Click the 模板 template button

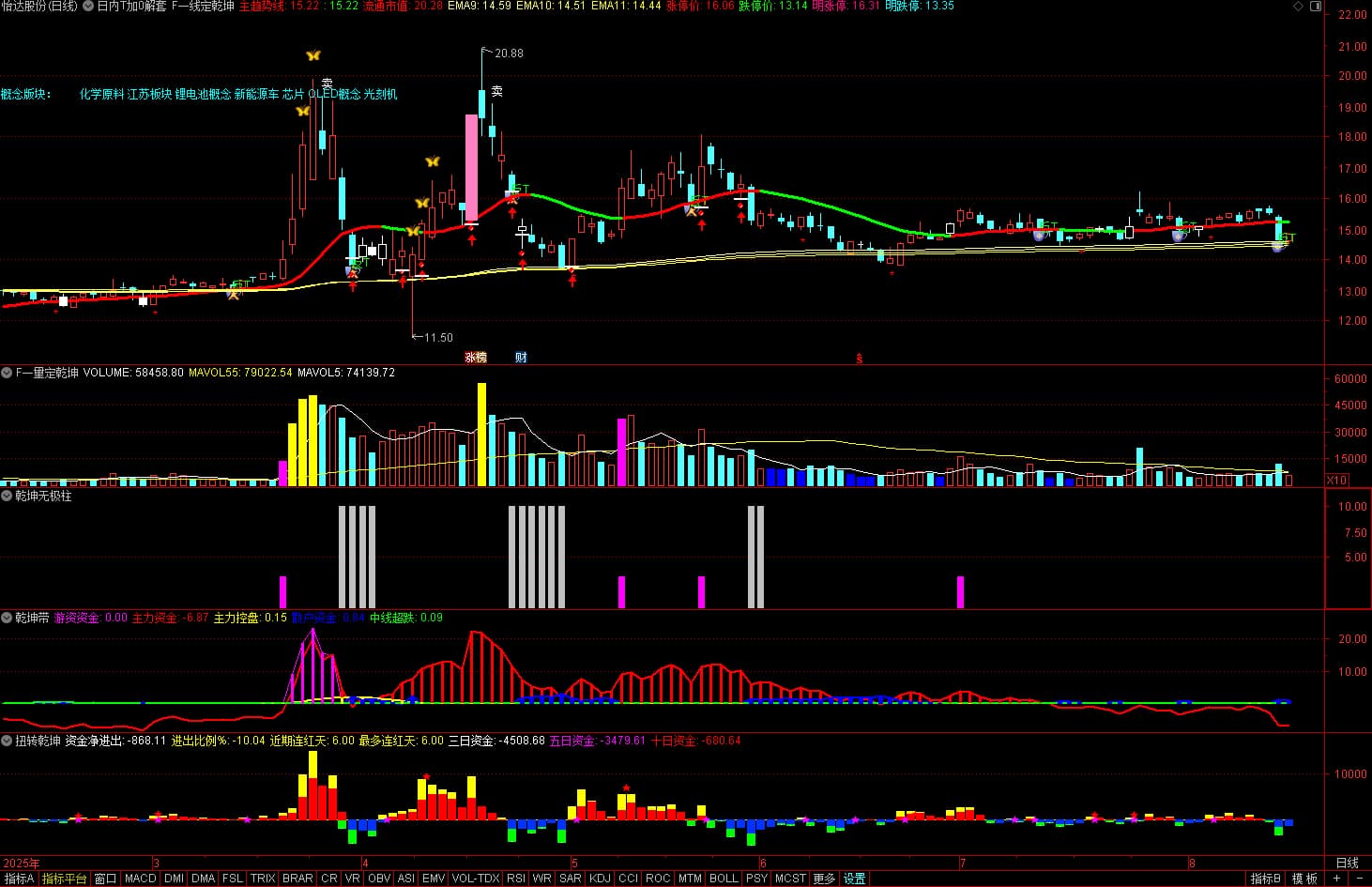pos(1304,879)
